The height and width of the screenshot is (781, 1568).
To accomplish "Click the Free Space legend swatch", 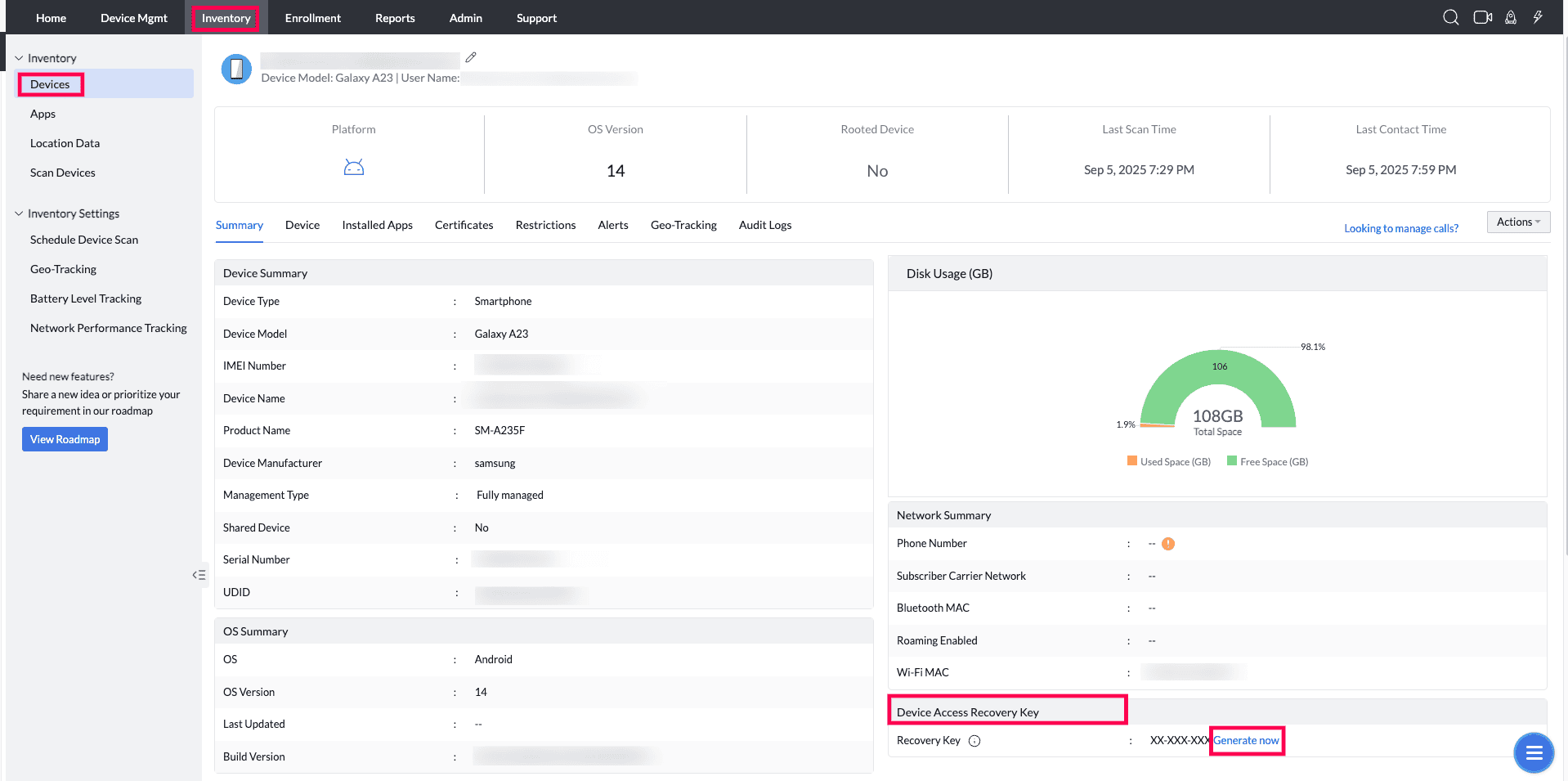I will point(1232,461).
